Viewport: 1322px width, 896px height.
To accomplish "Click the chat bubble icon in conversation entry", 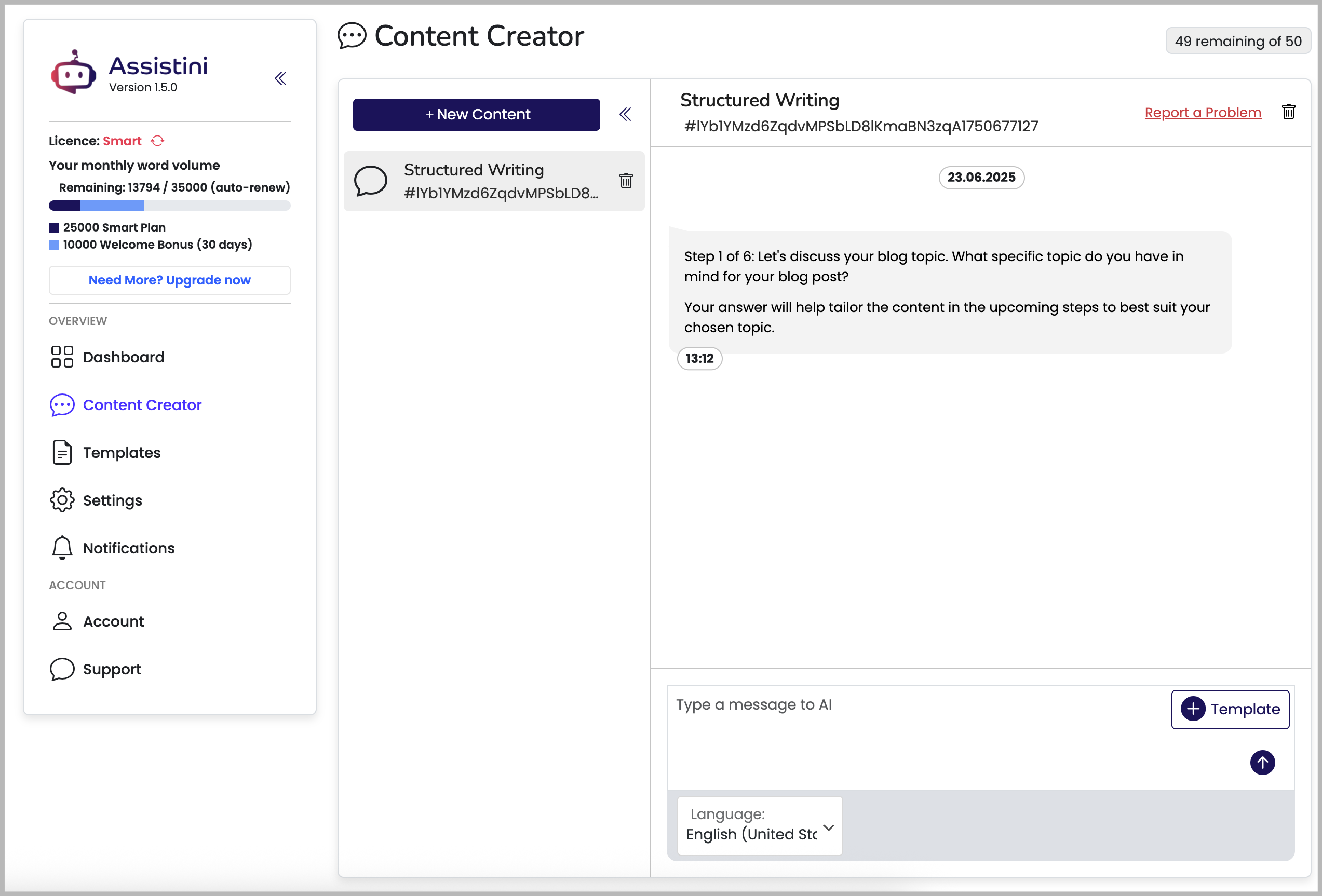I will pyautogui.click(x=370, y=181).
